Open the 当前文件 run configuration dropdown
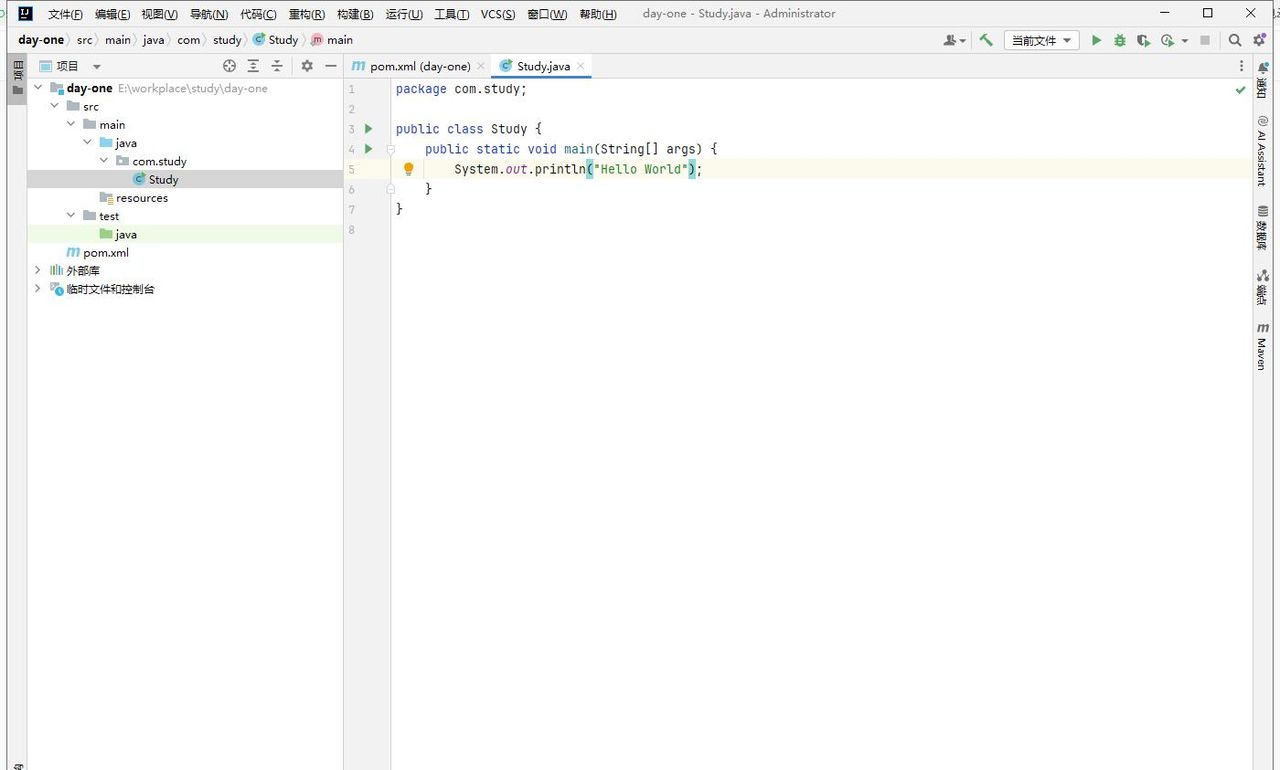 click(1041, 40)
